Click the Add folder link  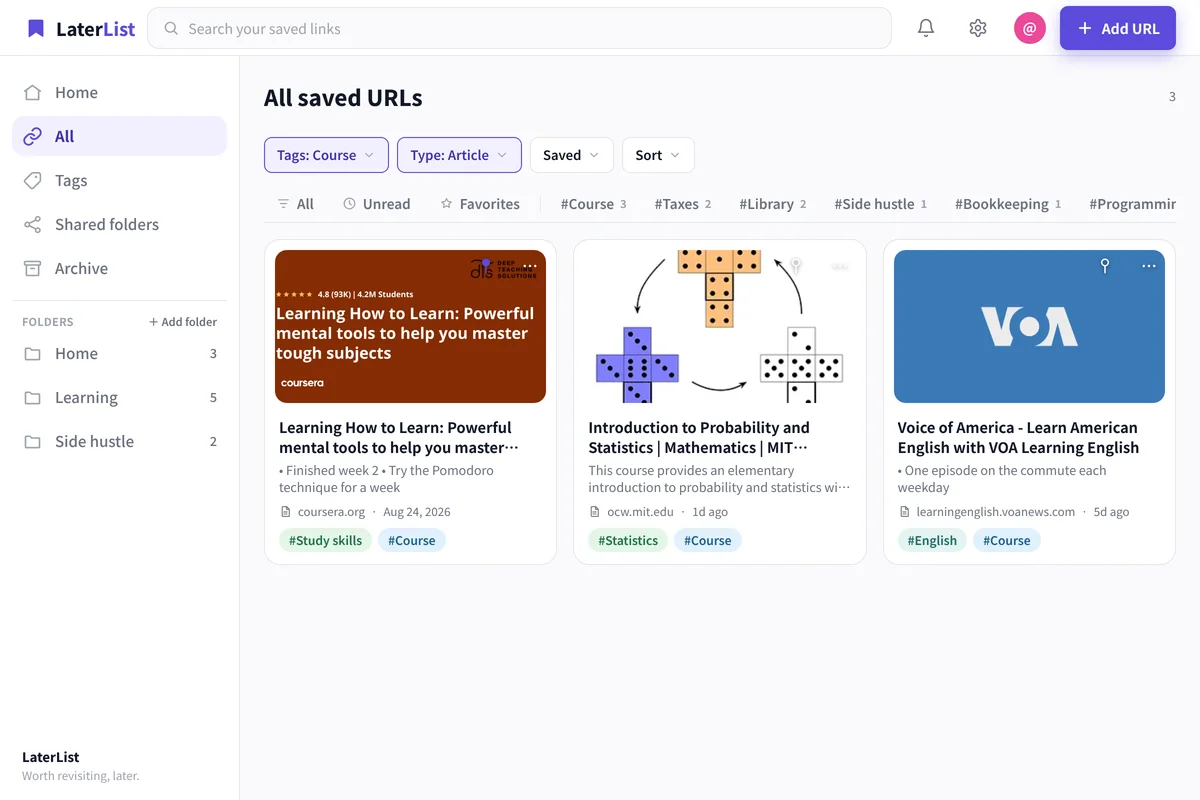click(x=183, y=322)
